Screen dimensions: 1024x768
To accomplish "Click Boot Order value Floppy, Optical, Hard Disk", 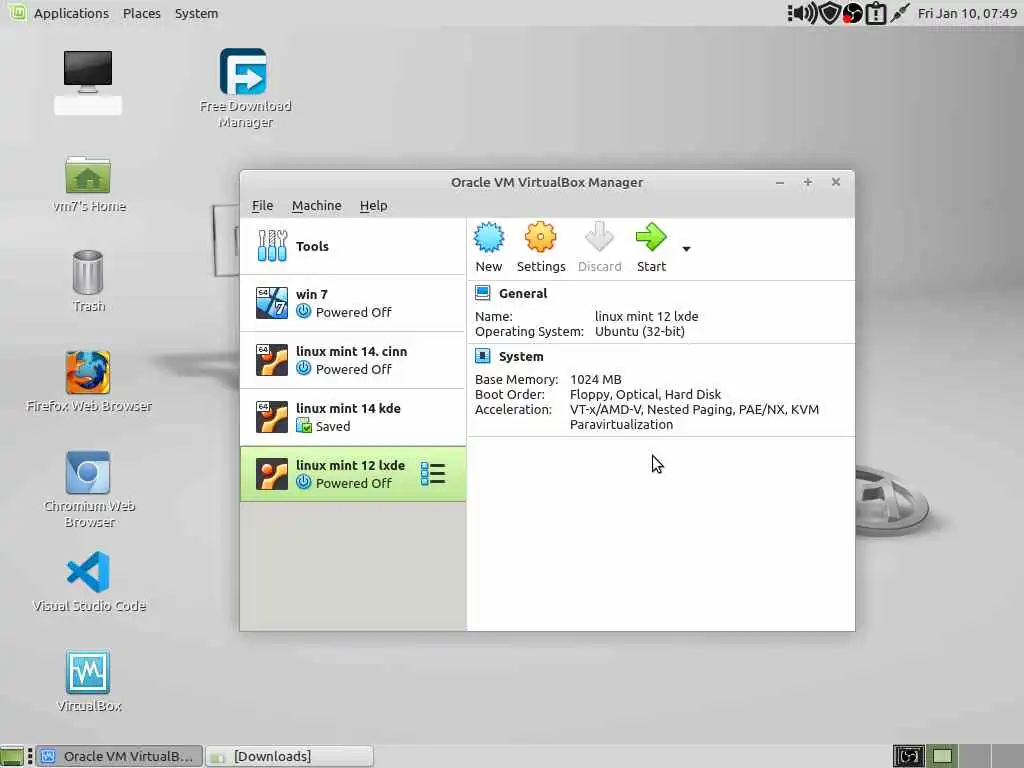I will point(645,394).
